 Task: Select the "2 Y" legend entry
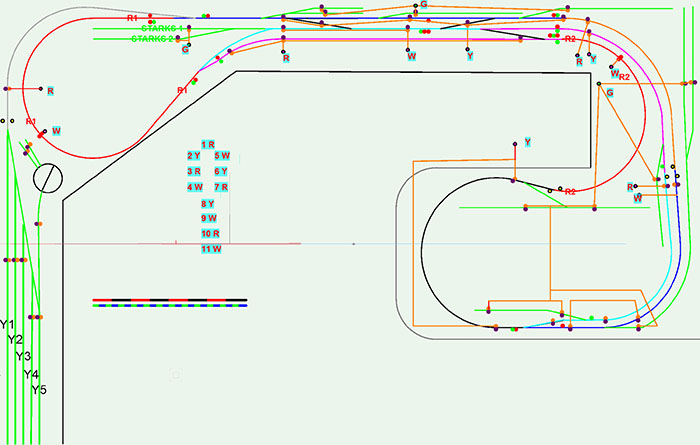(193, 156)
